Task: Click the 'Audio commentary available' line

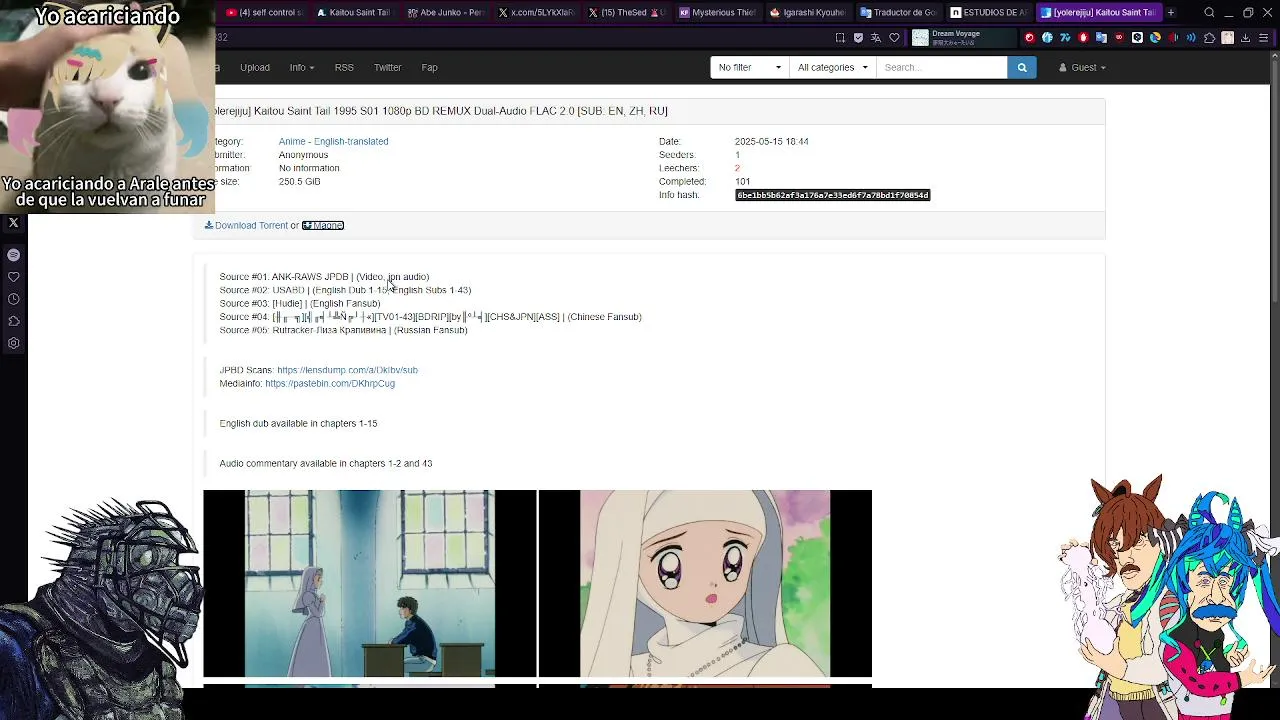Action: click(x=326, y=463)
